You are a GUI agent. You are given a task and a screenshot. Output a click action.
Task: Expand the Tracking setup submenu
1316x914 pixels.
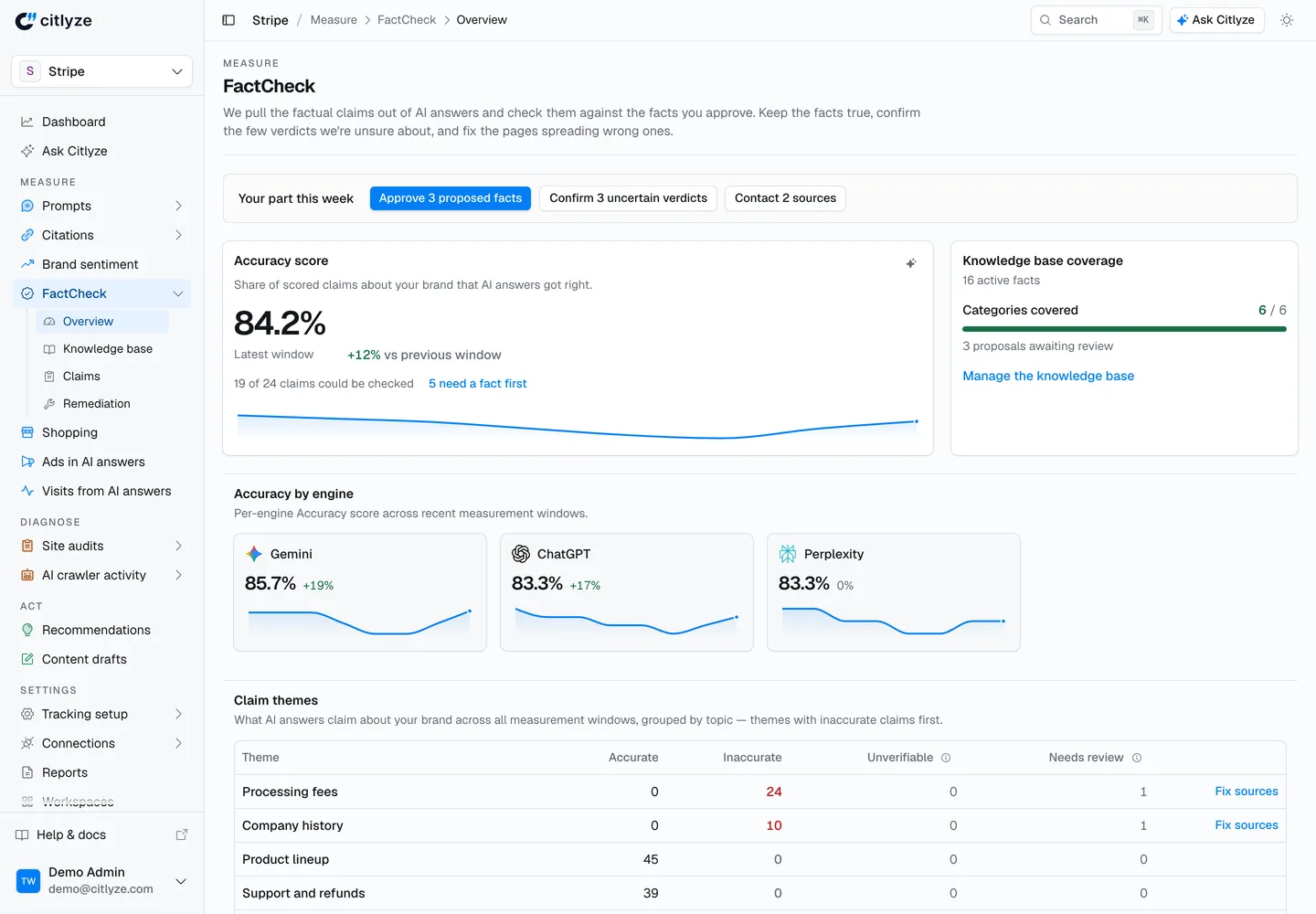click(178, 714)
